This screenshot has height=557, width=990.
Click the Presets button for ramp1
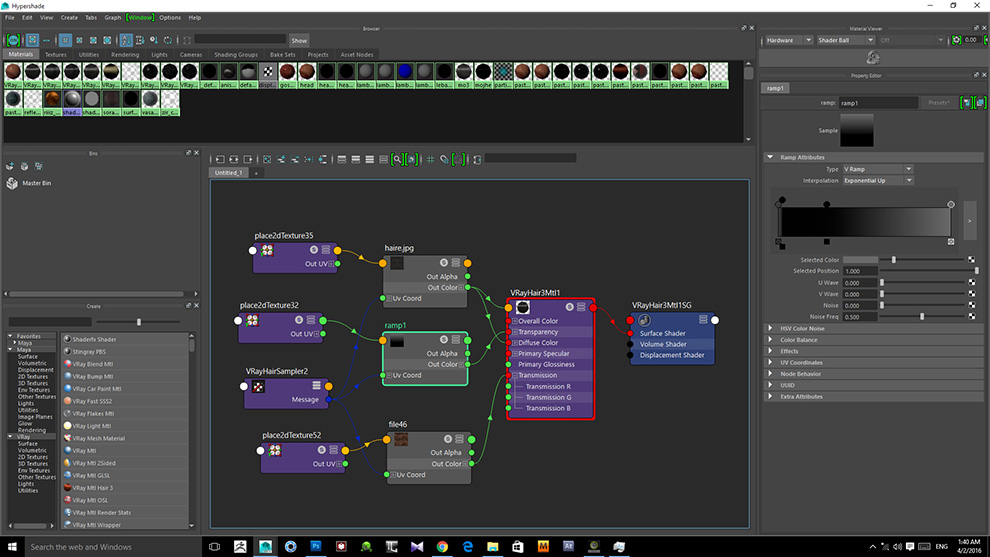(x=938, y=103)
